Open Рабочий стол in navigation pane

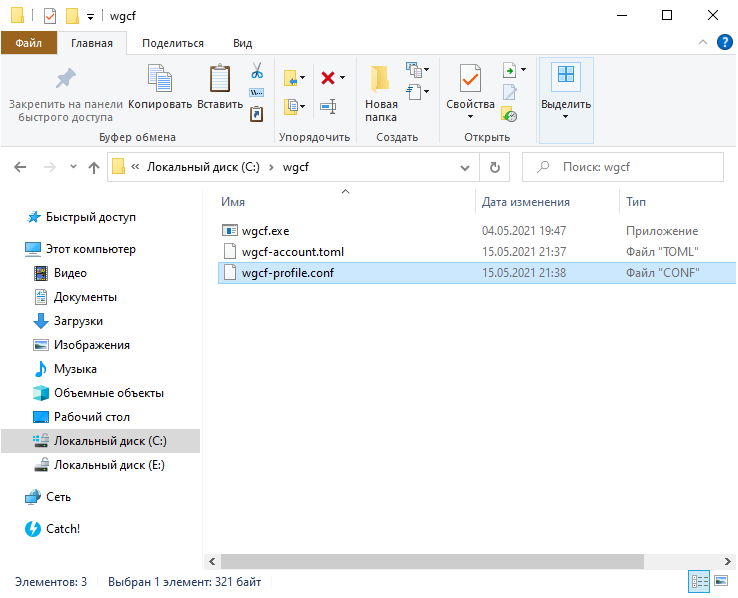tap(92, 417)
